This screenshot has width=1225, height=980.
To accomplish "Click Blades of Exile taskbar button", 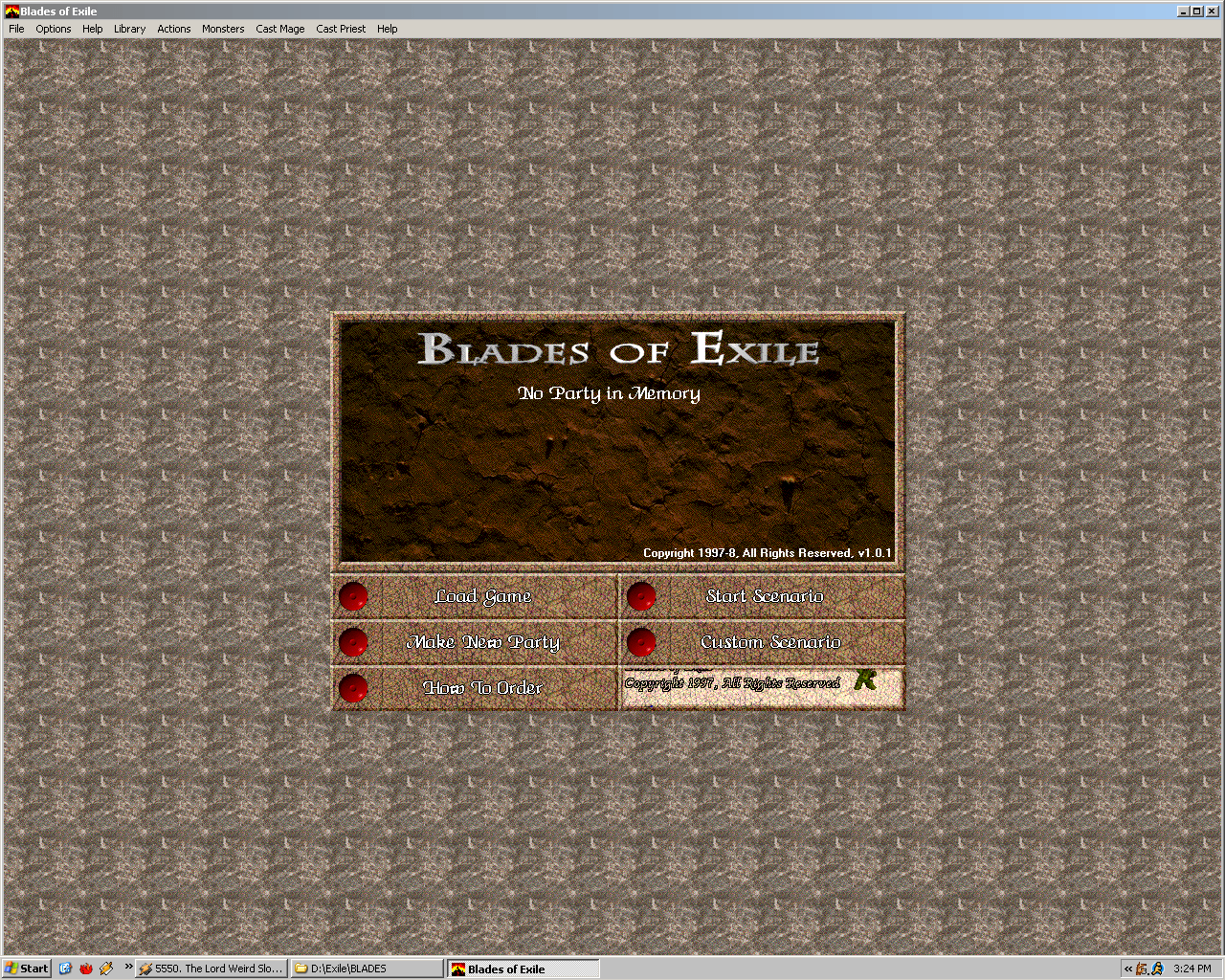I will point(523,969).
